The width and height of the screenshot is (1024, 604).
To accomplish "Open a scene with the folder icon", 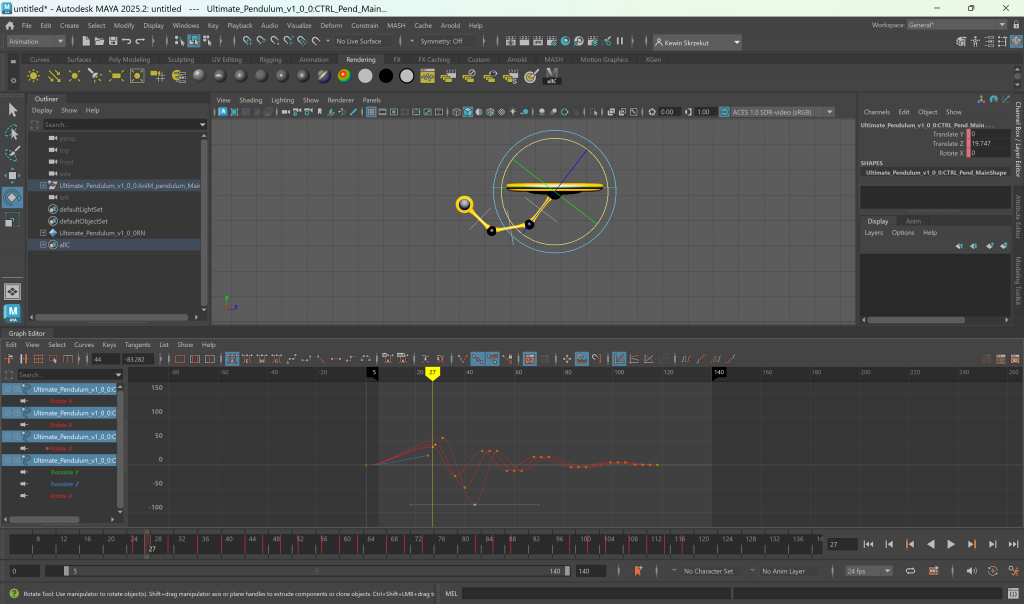I will click(99, 41).
